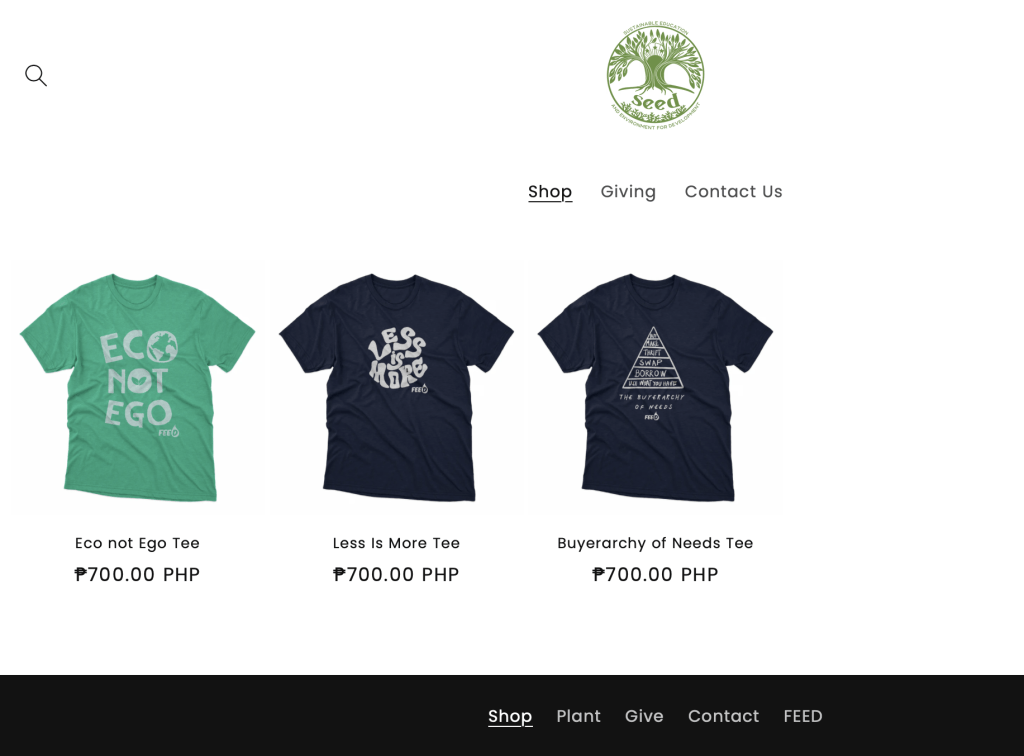Select Shop in the footer menu
Screen dimensions: 1024x756
click(510, 716)
